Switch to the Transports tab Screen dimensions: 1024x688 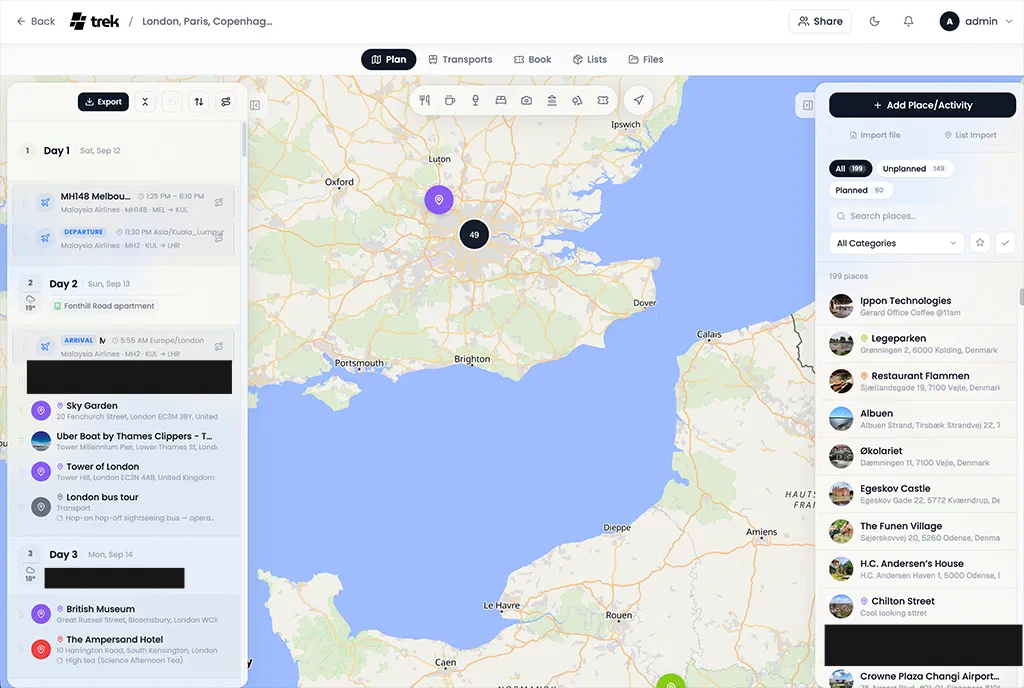point(460,59)
